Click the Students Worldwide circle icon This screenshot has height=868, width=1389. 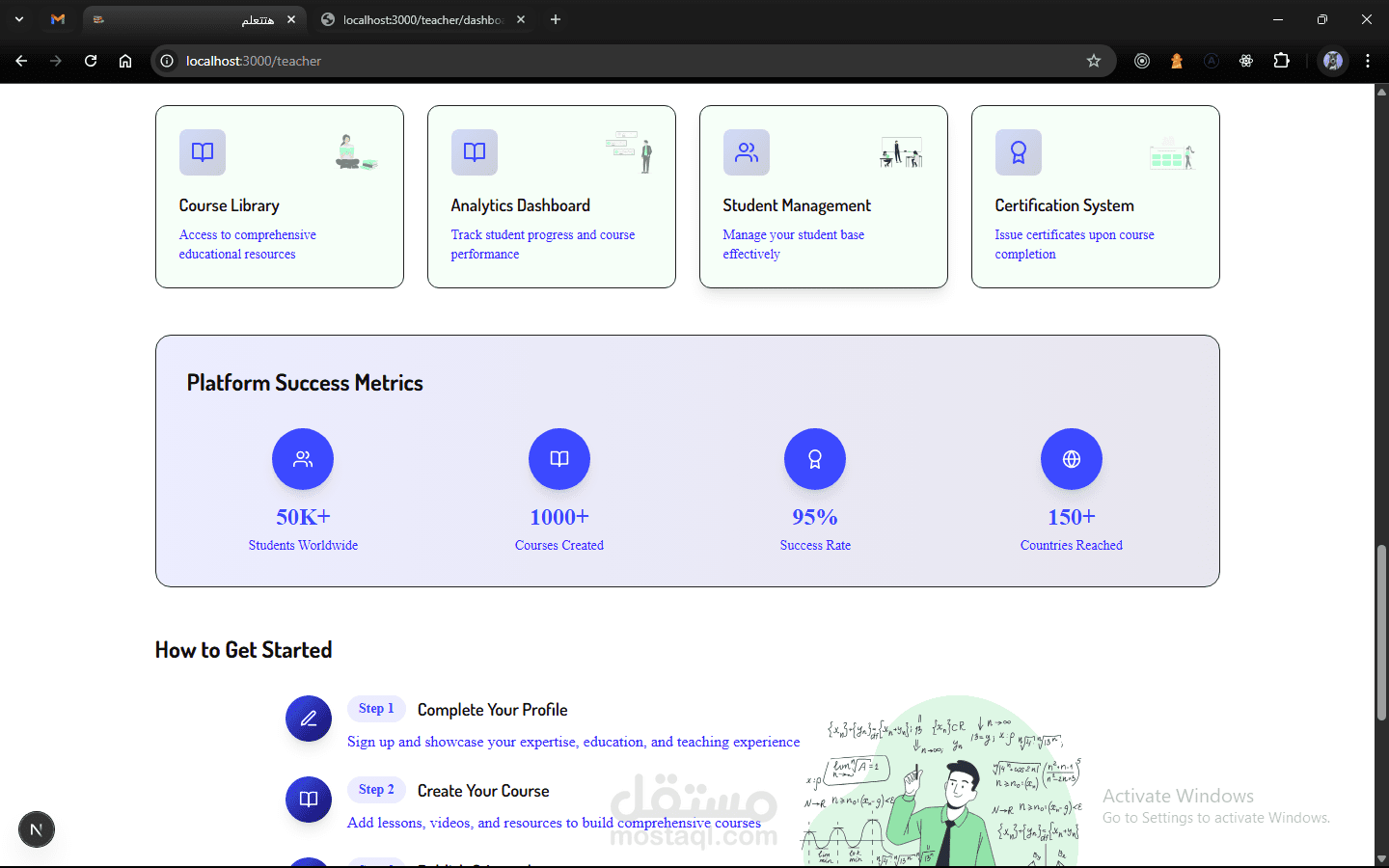pos(303,459)
